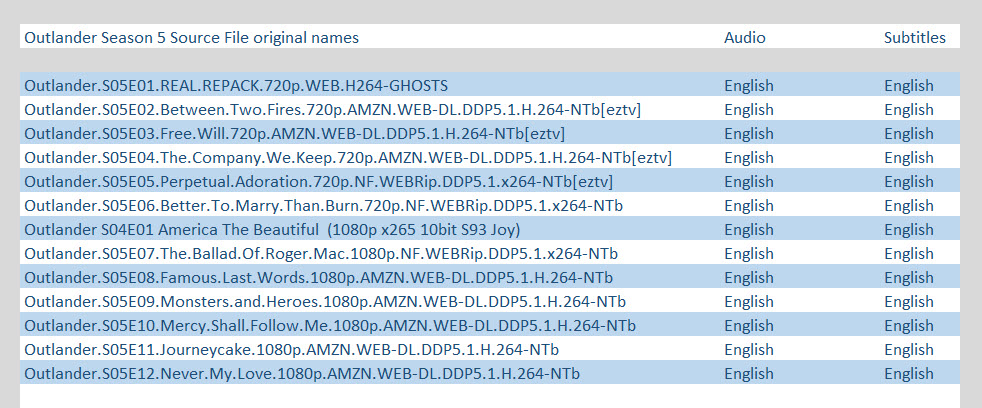Click Subtitles 'English' in the S05E12 row
982x408 pixels.
(x=909, y=374)
